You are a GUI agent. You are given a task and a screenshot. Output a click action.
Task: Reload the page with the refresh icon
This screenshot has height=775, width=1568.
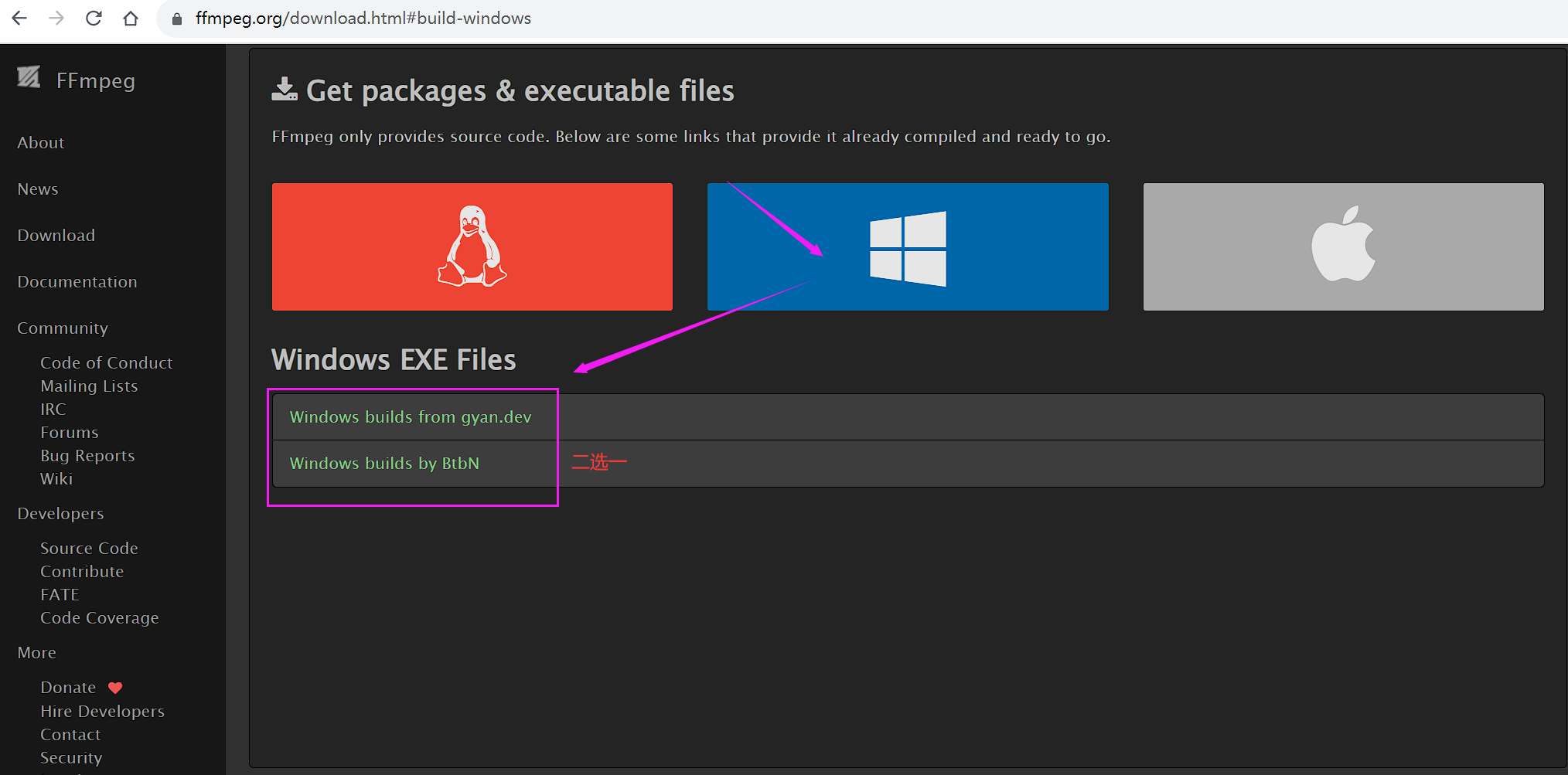(94, 18)
